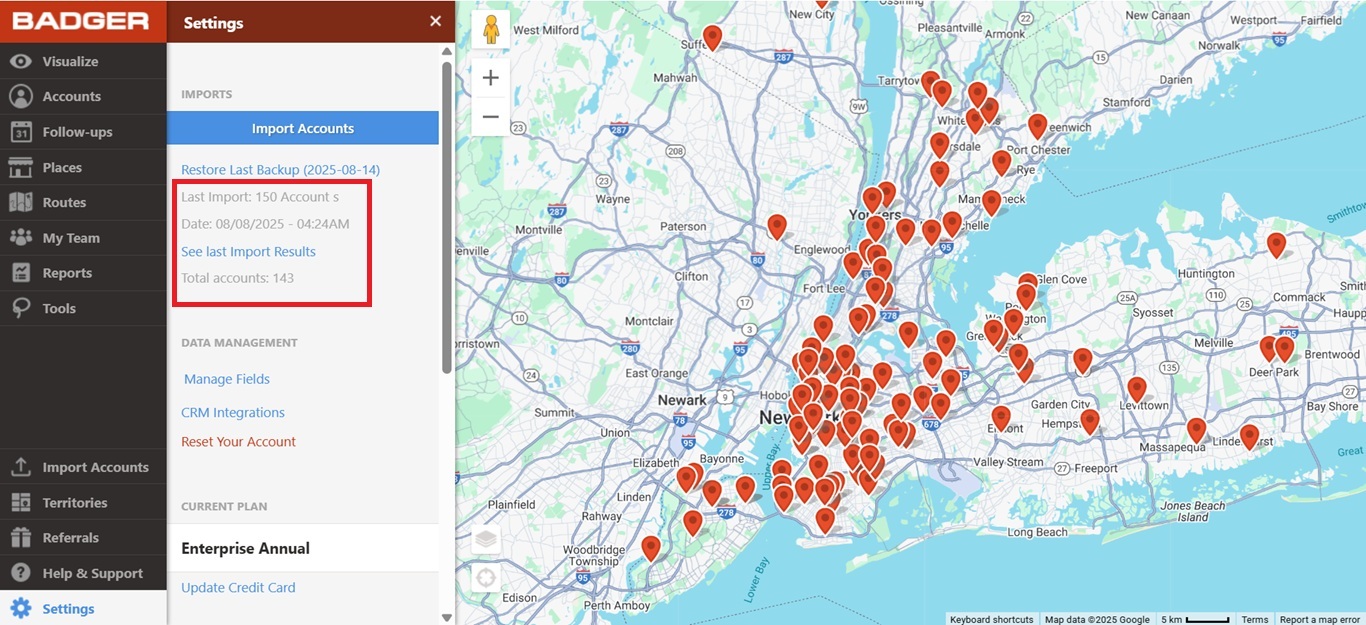Click the Import Accounts upload icon

(x=21, y=467)
